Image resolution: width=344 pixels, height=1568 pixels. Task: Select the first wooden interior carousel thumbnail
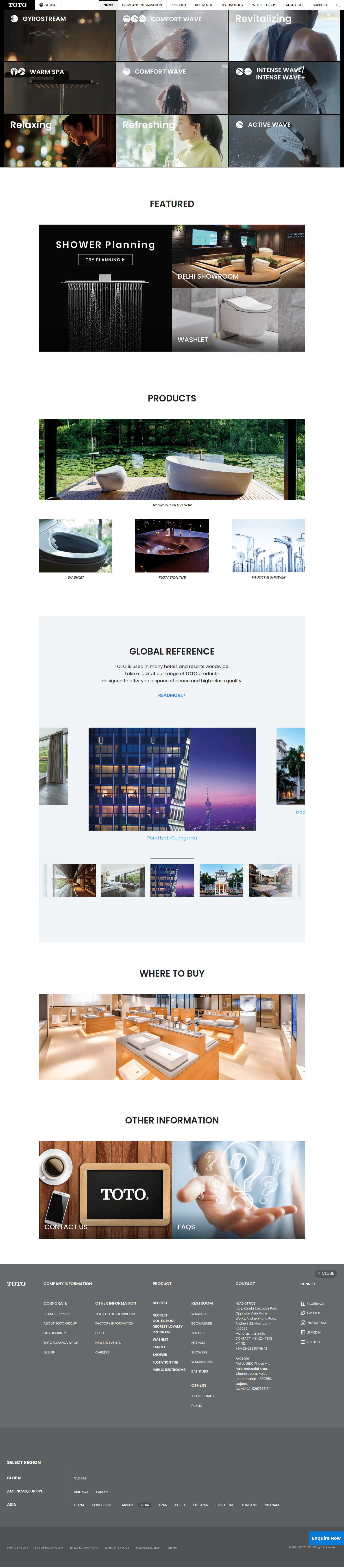click(74, 880)
